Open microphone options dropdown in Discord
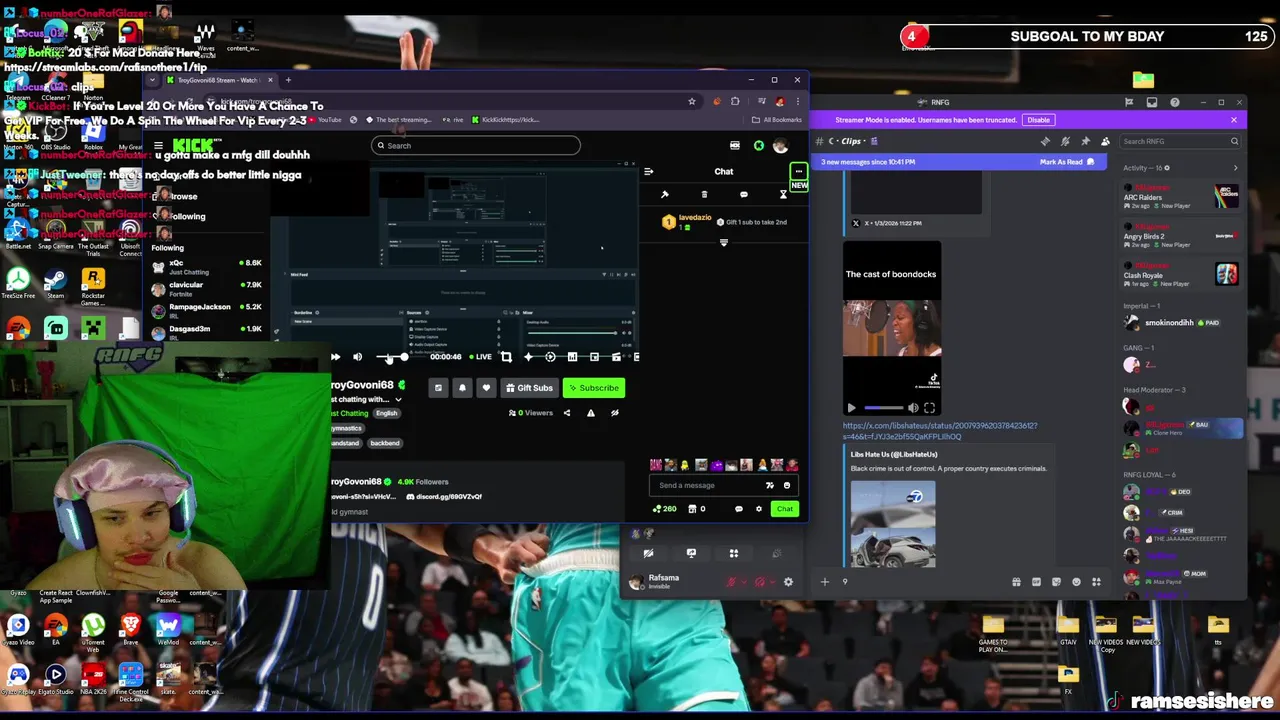1280x720 pixels. tap(743, 582)
